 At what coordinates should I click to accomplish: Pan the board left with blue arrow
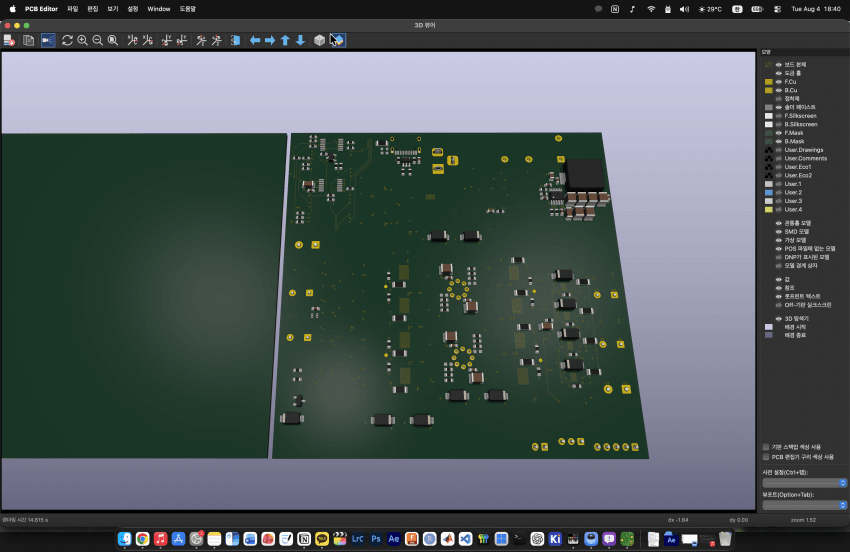pyautogui.click(x=255, y=40)
